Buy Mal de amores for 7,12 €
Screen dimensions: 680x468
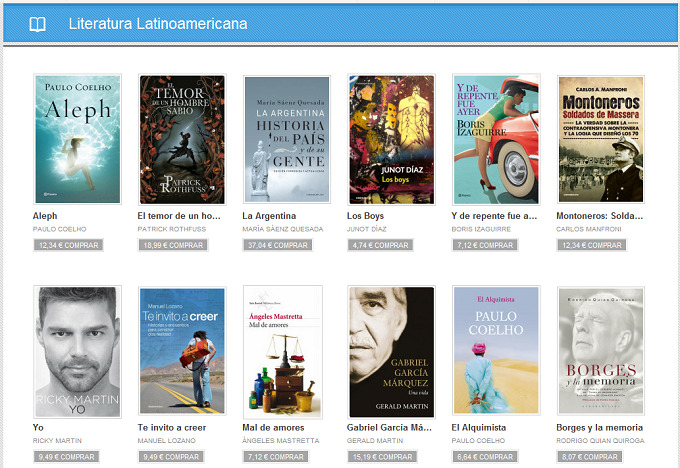[x=276, y=457]
